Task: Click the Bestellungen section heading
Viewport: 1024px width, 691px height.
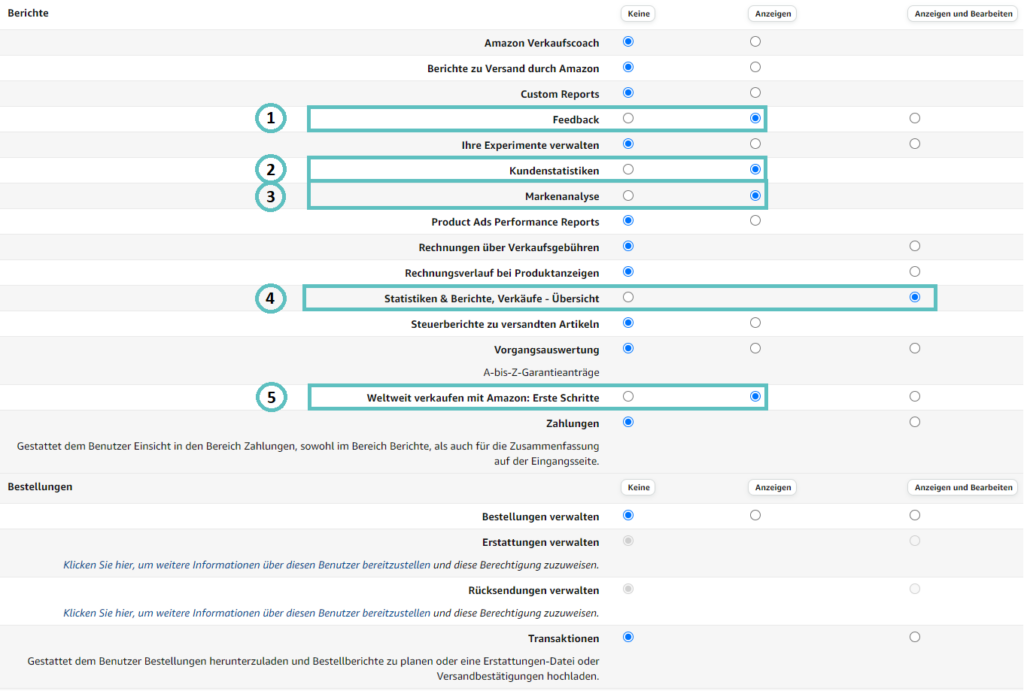Action: point(40,487)
